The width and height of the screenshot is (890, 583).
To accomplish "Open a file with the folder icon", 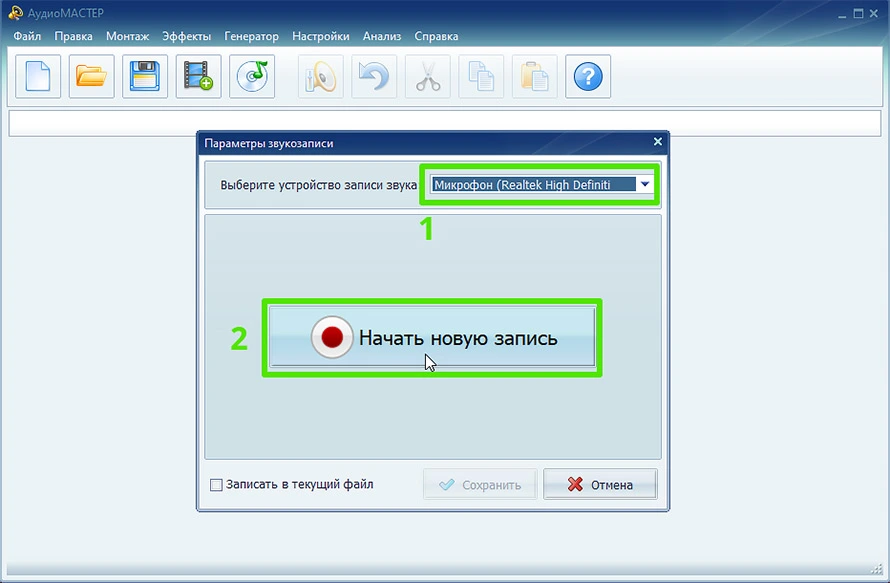I will (x=92, y=77).
